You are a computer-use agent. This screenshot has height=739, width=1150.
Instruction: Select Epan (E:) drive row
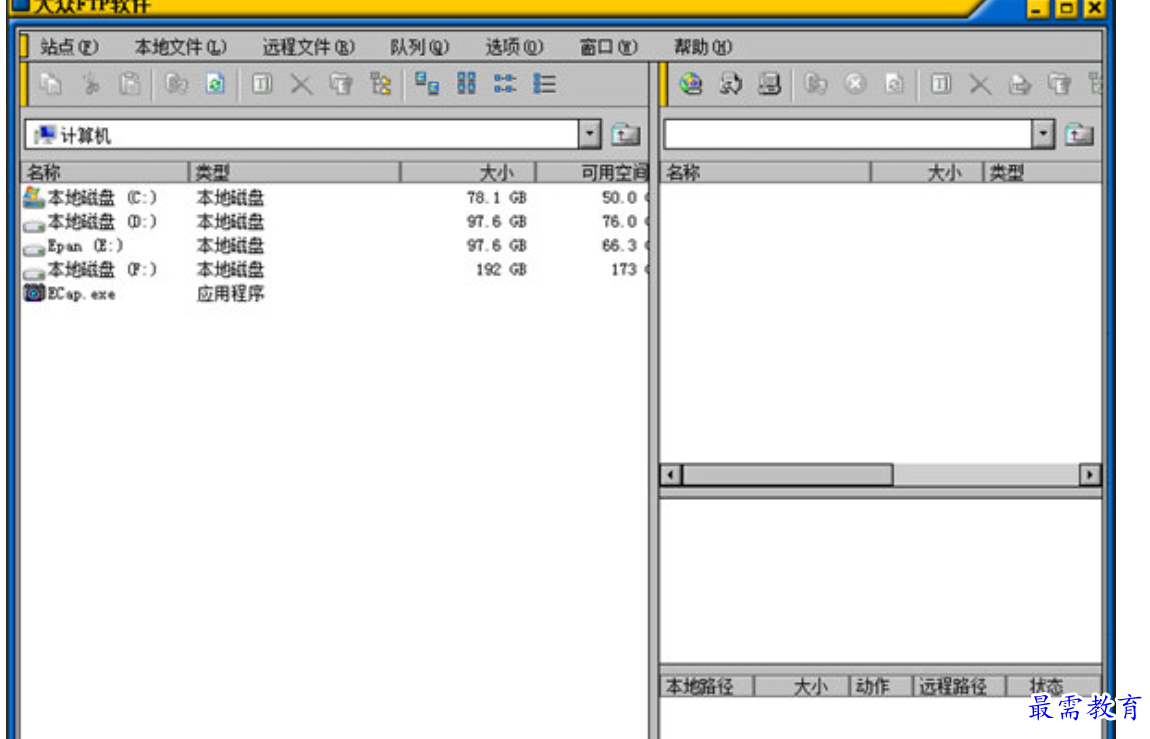(334, 246)
